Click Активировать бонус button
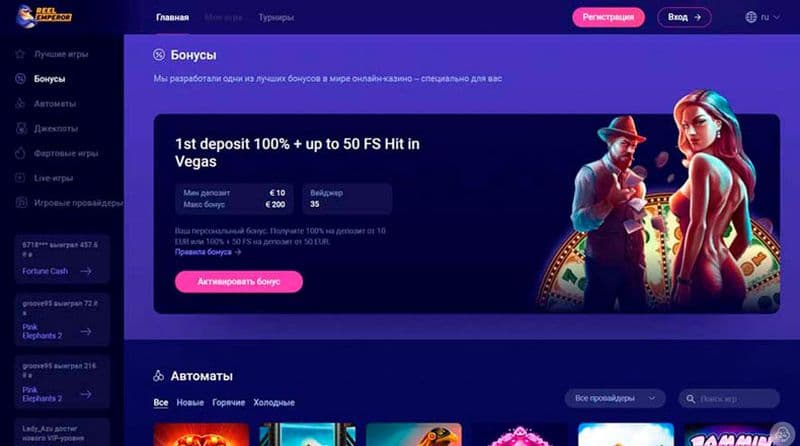The image size is (800, 446). (239, 282)
